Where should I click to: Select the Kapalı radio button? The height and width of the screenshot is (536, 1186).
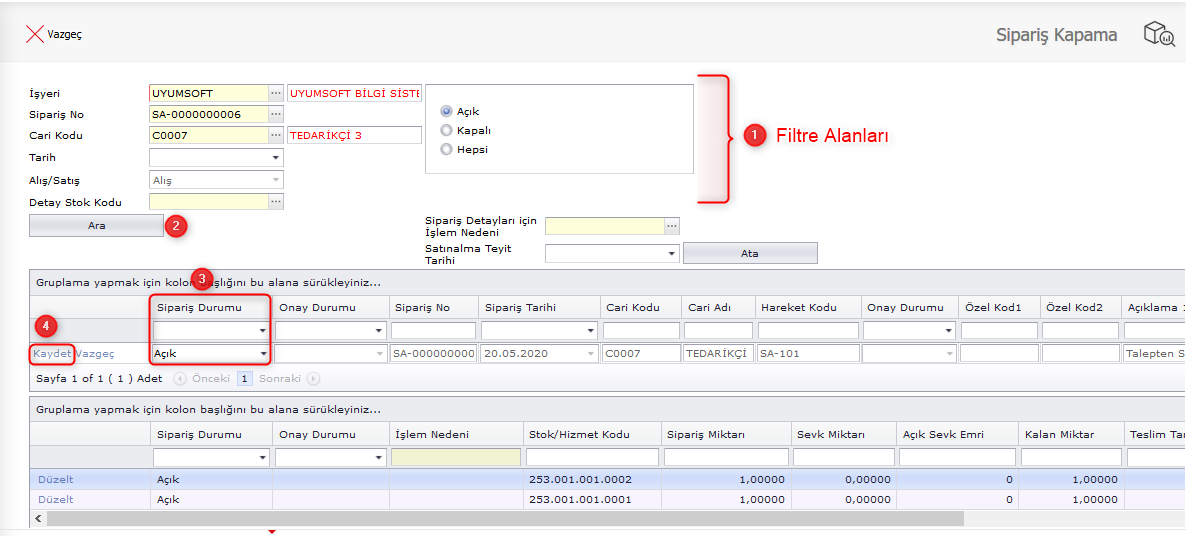446,130
